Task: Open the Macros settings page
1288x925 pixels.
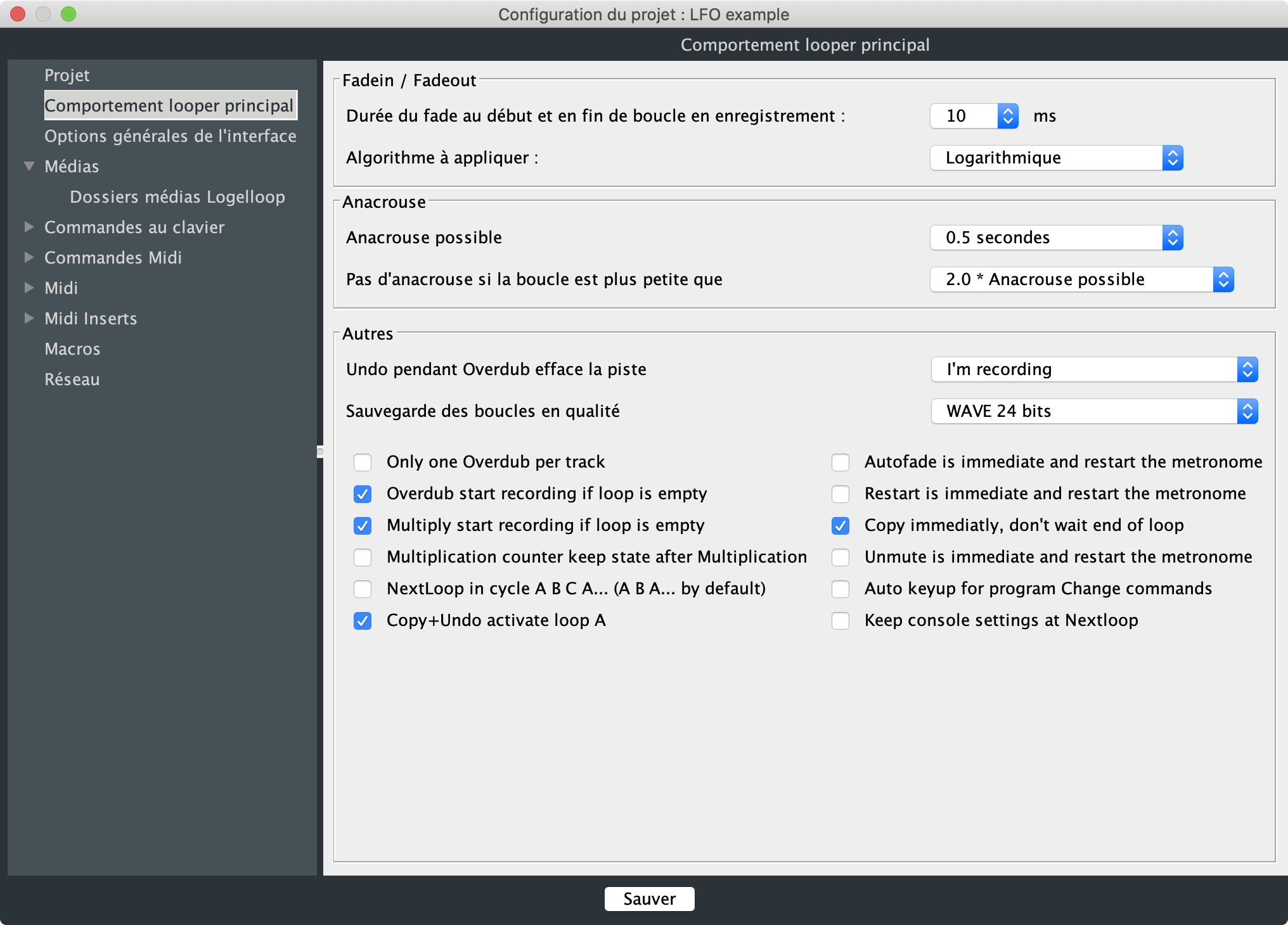Action: coord(72,349)
